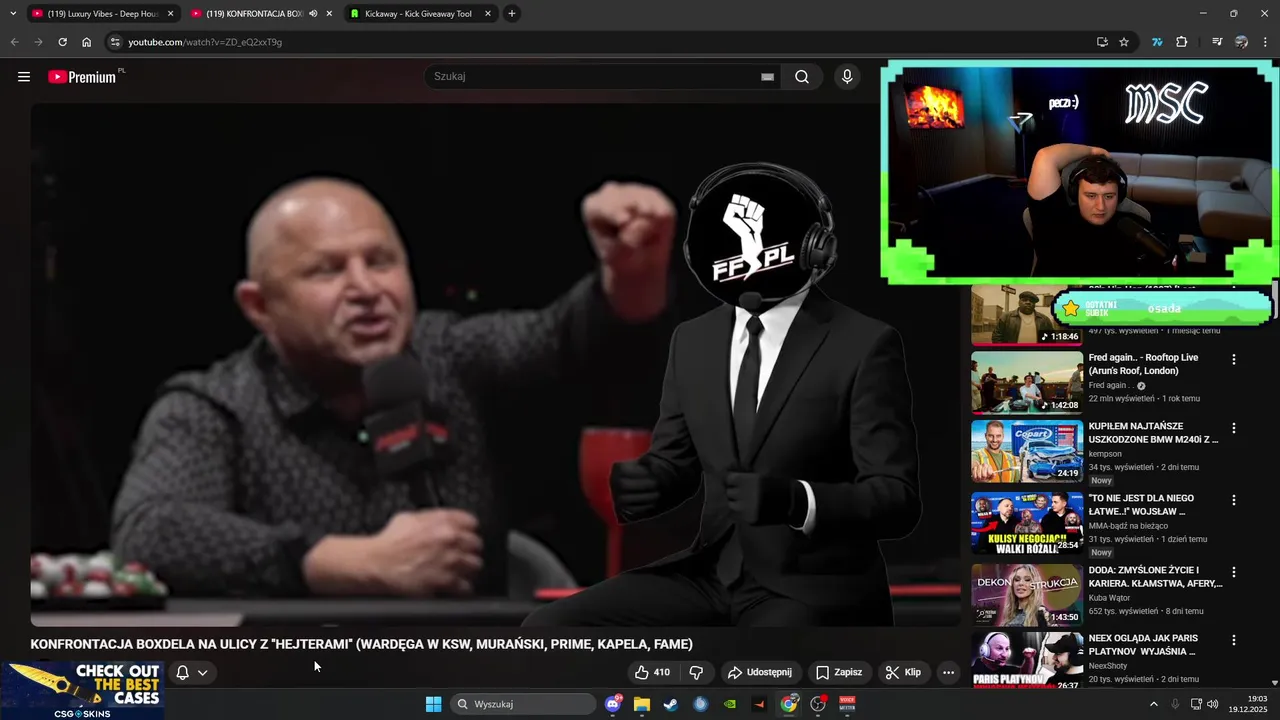Open the YouTube hamburger guide menu
This screenshot has width=1280, height=720.
[x=24, y=77]
